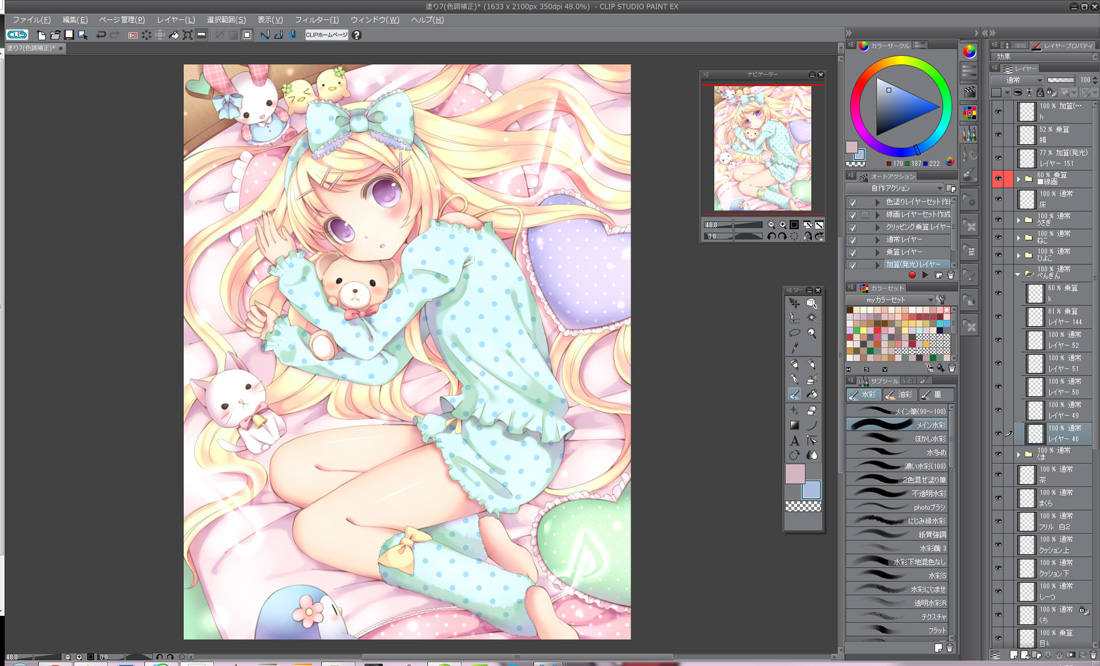
Task: Toggle checkbox for 乗算レイヤー action
Action: (x=852, y=253)
